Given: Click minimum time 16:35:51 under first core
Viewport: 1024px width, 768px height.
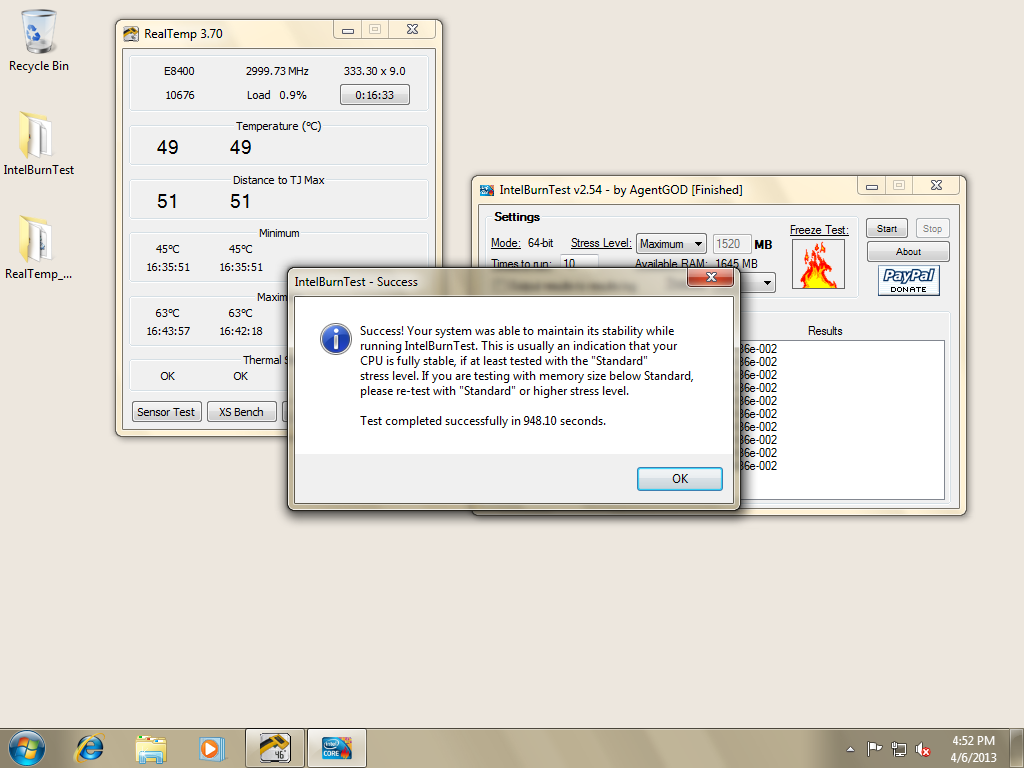Looking at the screenshot, I should point(168,267).
